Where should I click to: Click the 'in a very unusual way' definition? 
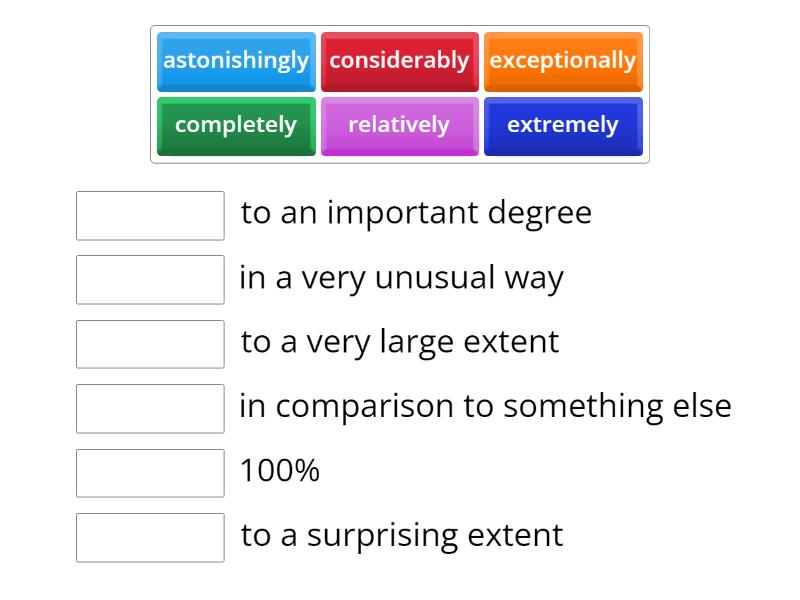(401, 278)
